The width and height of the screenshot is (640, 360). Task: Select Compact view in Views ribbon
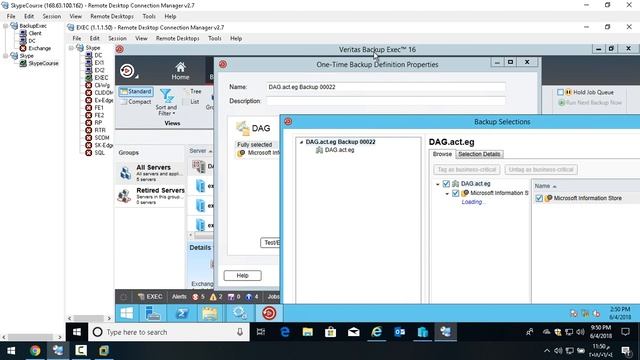136,102
